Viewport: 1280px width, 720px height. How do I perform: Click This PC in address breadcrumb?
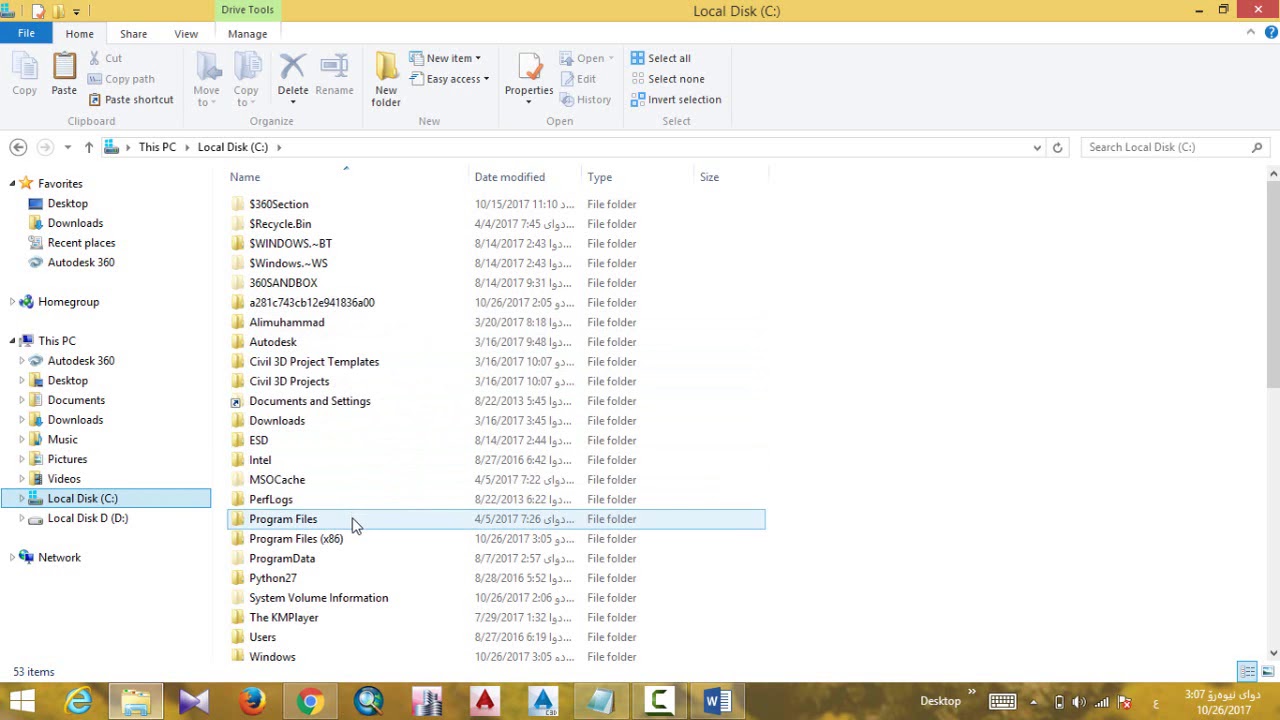157,147
